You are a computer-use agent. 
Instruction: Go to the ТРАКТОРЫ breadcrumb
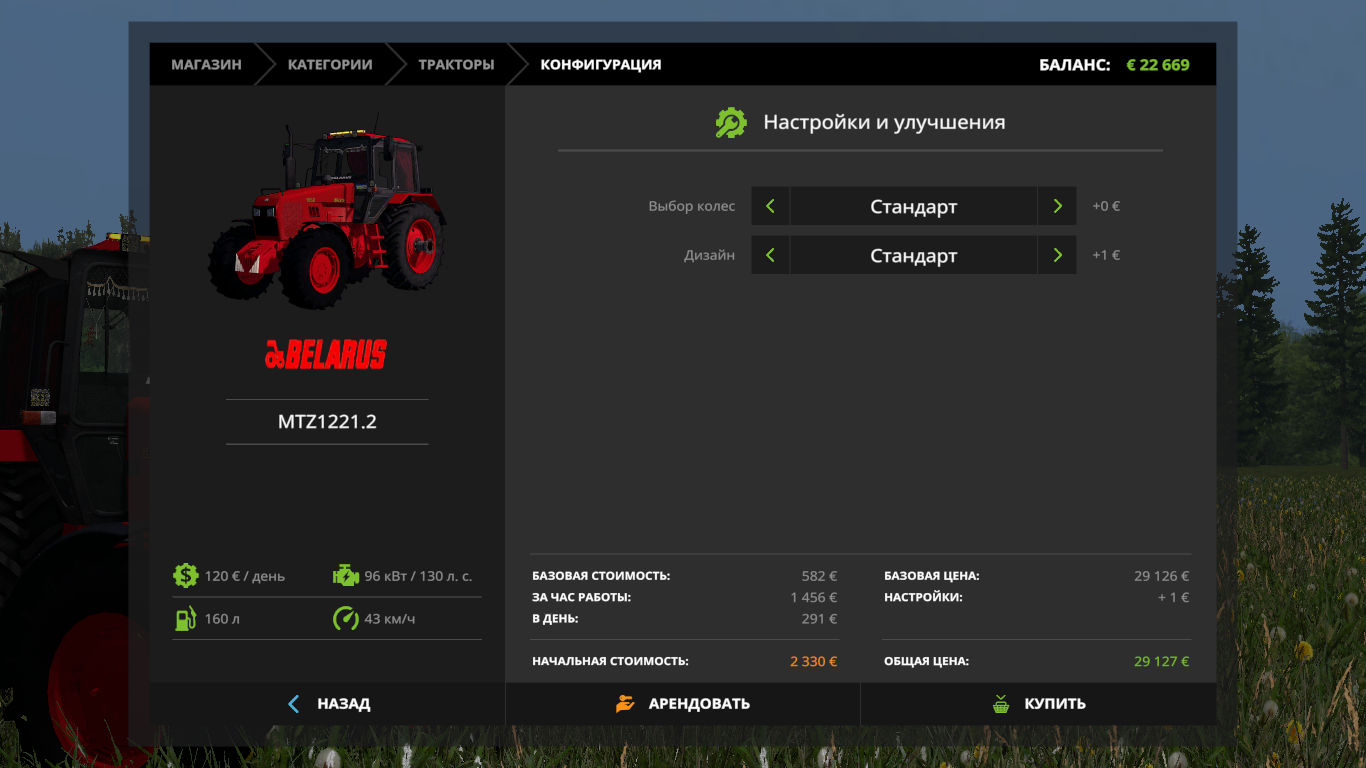[456, 64]
